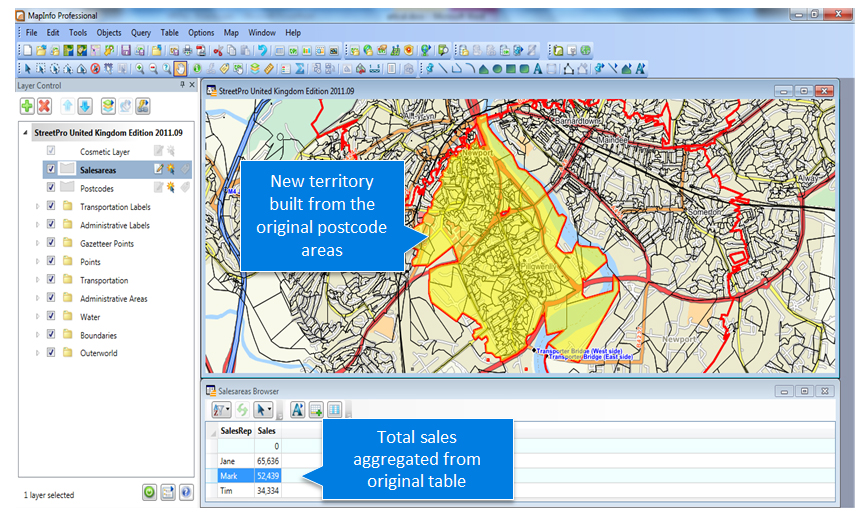Select the Line drawing tool

pyautogui.click(x=443, y=69)
